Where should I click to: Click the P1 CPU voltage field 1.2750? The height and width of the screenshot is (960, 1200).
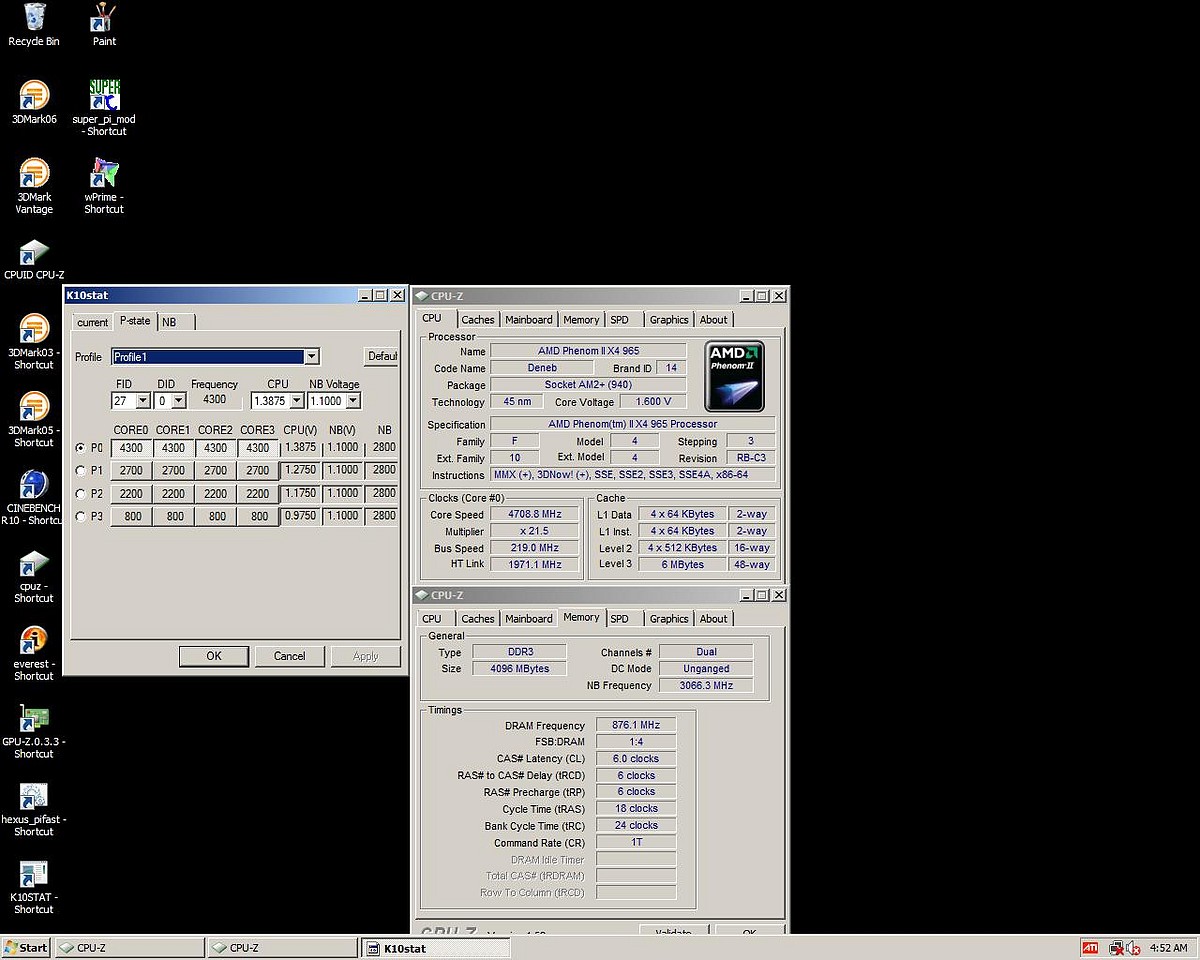(x=300, y=470)
